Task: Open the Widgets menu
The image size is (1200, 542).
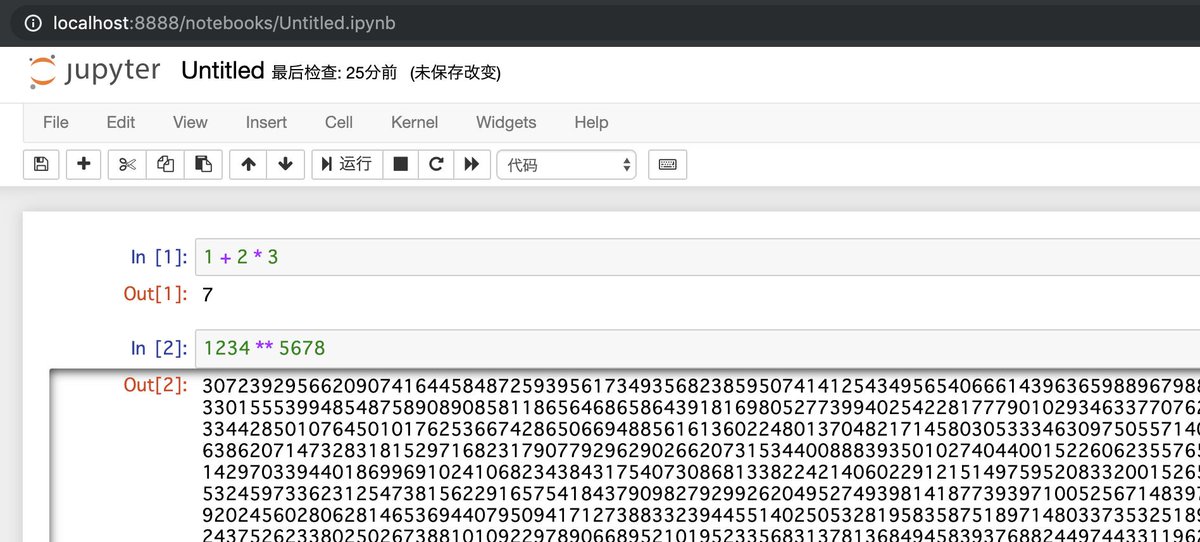Action: coord(506,122)
